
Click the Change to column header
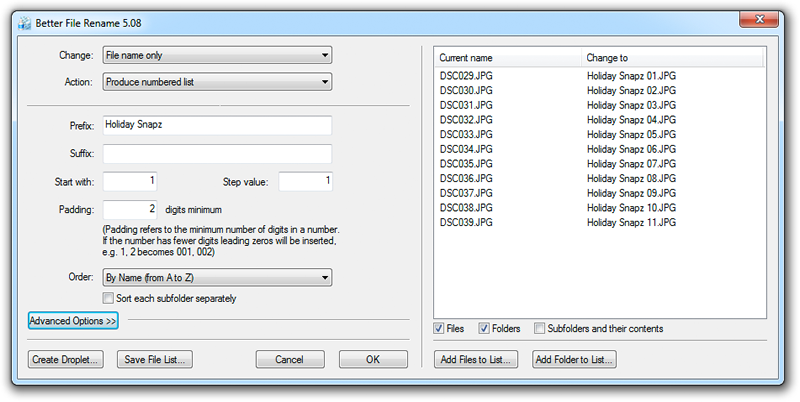tap(672, 58)
